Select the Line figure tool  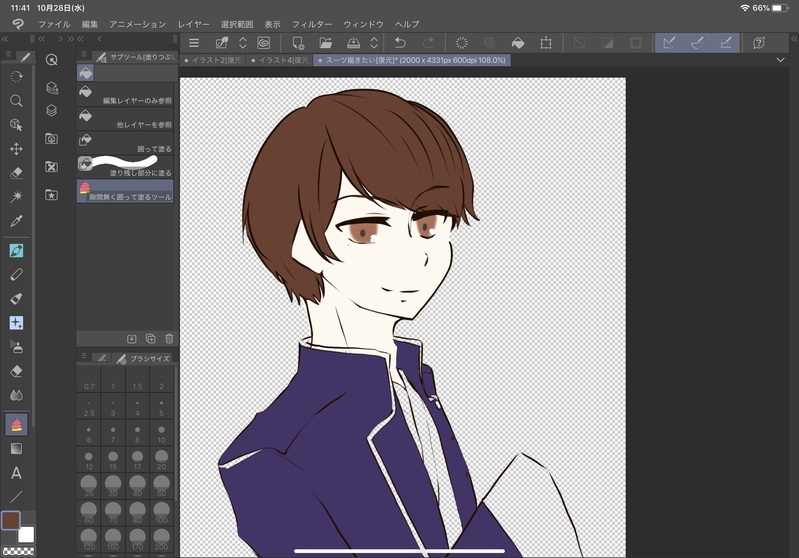(x=16, y=496)
